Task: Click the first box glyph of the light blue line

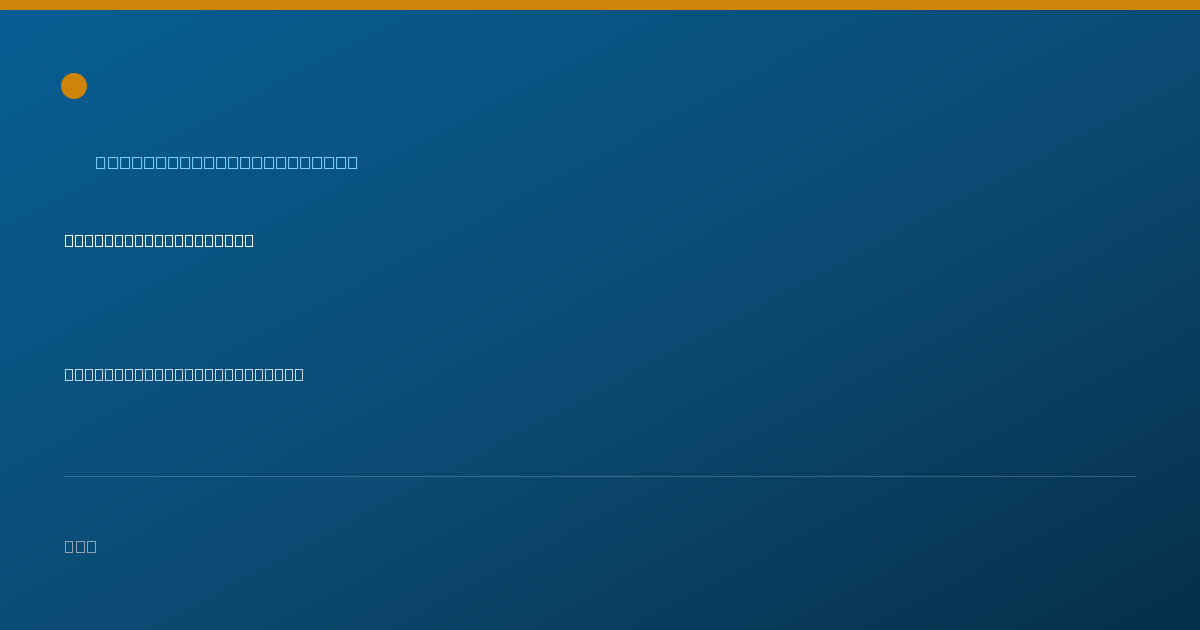Action: (x=102, y=162)
